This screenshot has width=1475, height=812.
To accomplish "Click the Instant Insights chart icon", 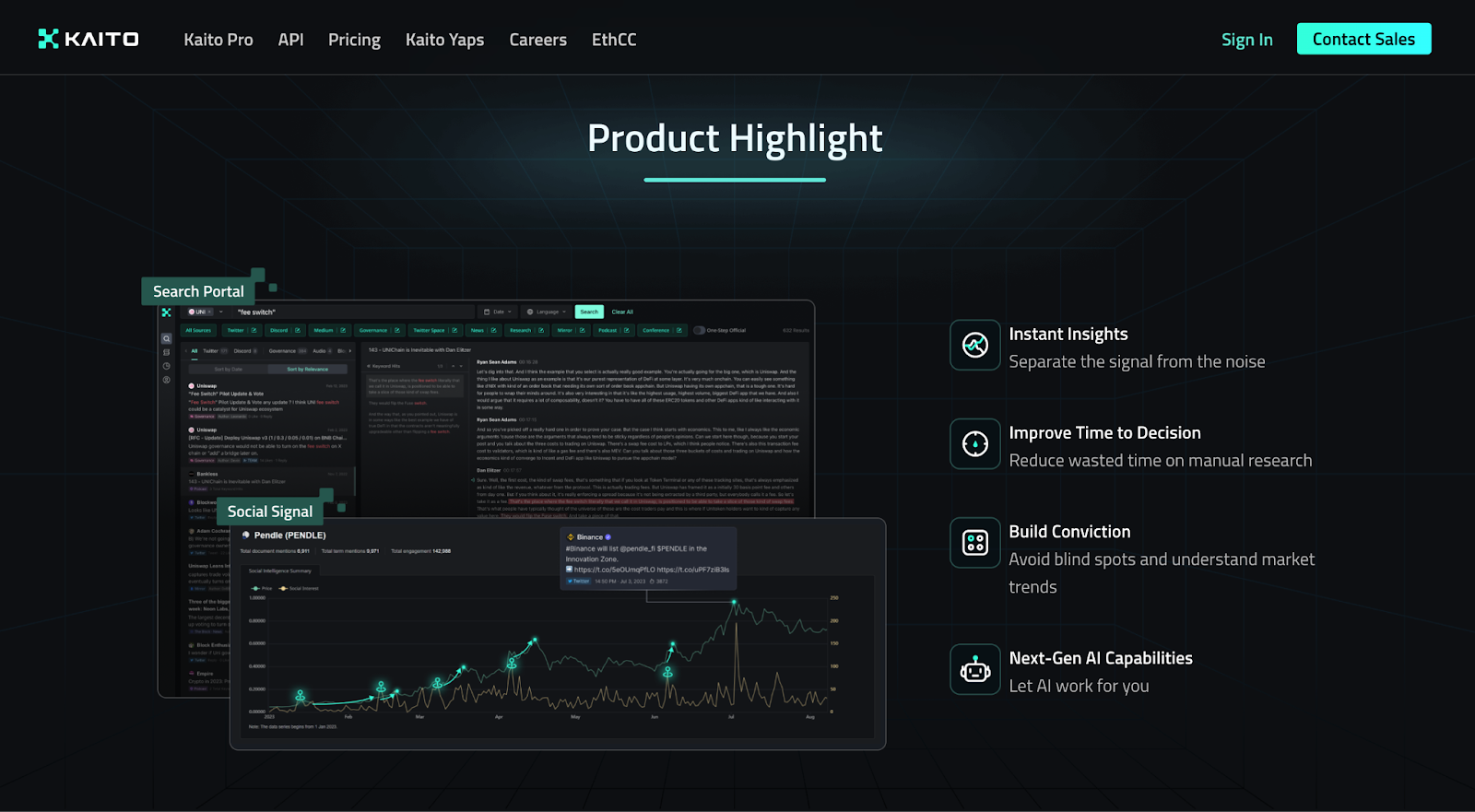I will point(975,345).
